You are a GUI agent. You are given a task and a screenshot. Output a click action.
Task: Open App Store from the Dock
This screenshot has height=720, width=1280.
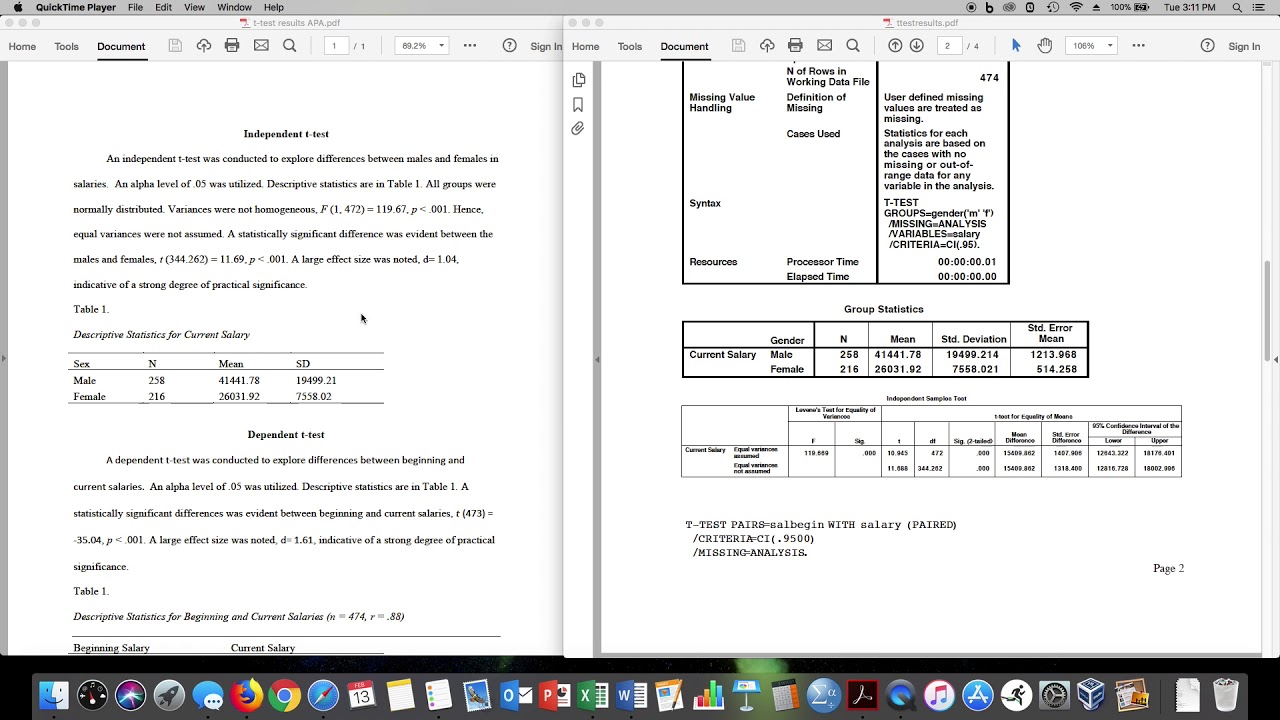(x=977, y=695)
